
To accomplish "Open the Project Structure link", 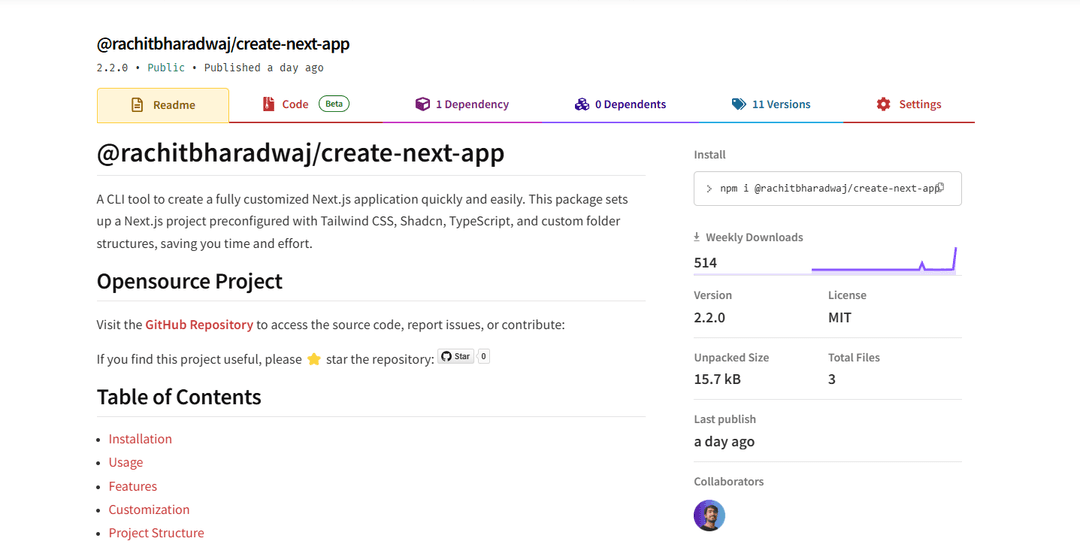I will click(x=156, y=533).
